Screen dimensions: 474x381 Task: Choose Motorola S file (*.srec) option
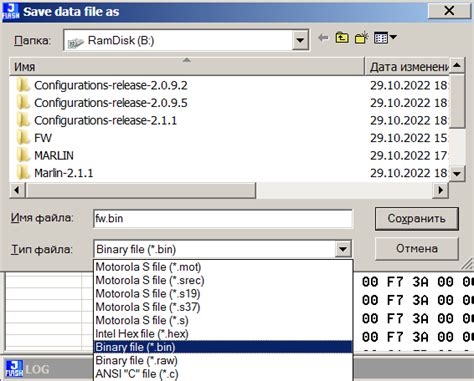[149, 280]
